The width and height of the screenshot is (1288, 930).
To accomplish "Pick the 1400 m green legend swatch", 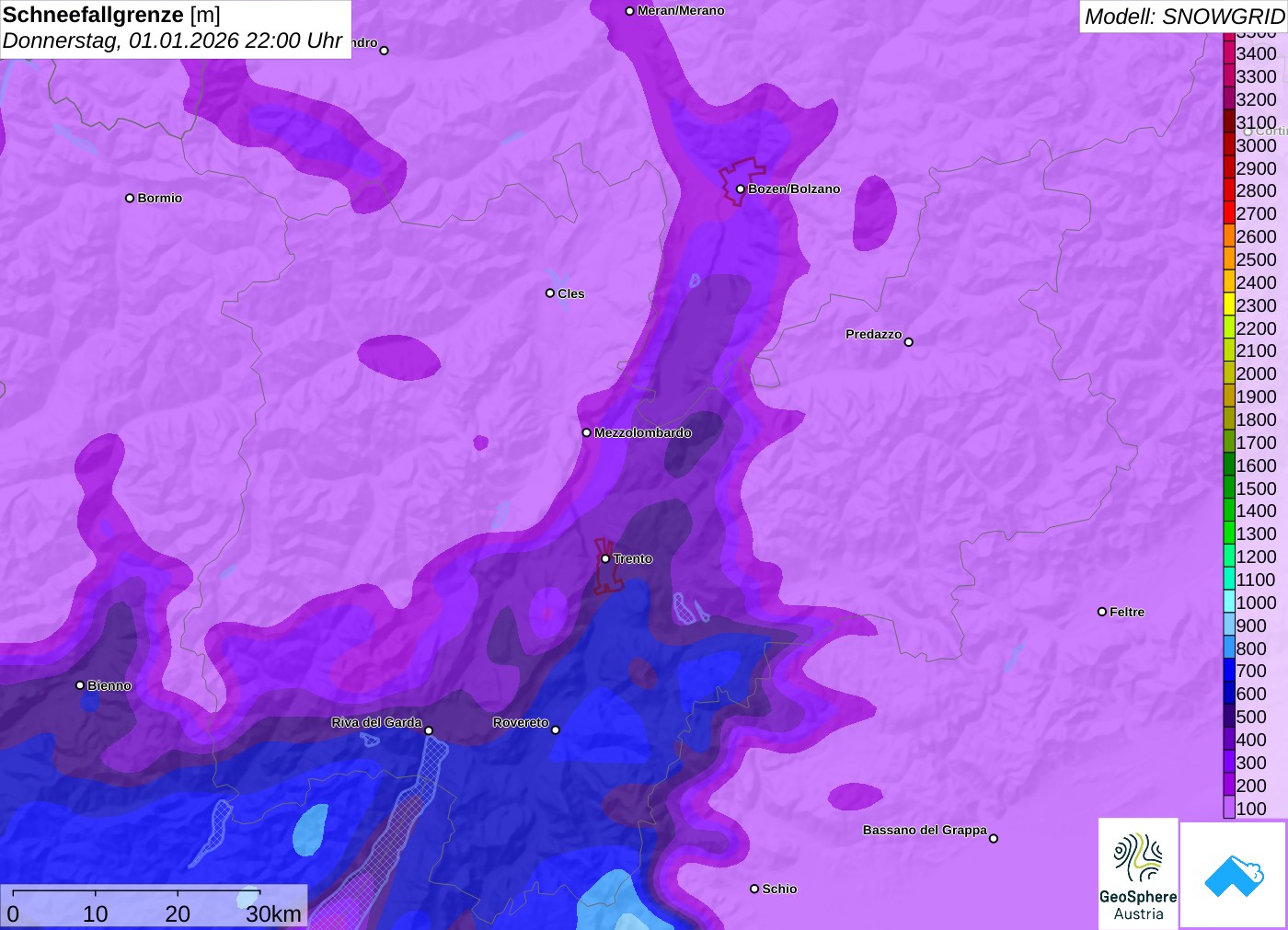I will (x=1229, y=510).
